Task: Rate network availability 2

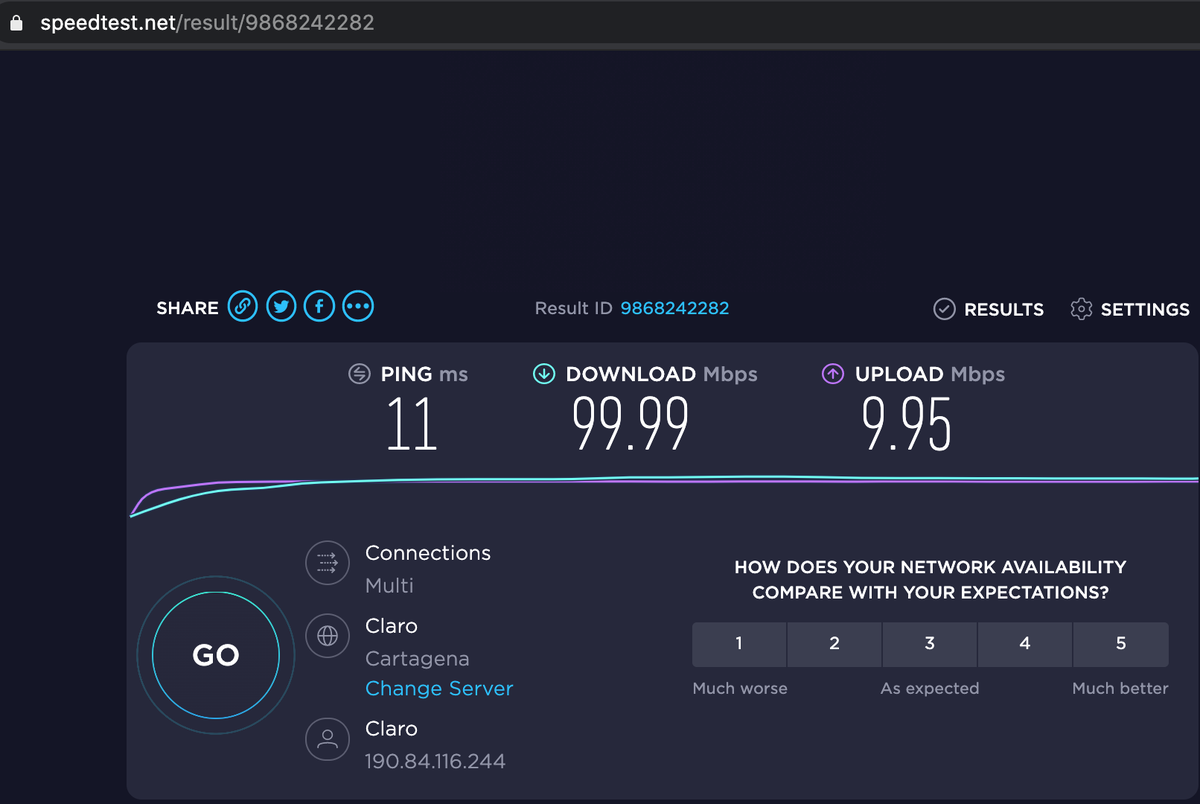Action: [x=834, y=644]
